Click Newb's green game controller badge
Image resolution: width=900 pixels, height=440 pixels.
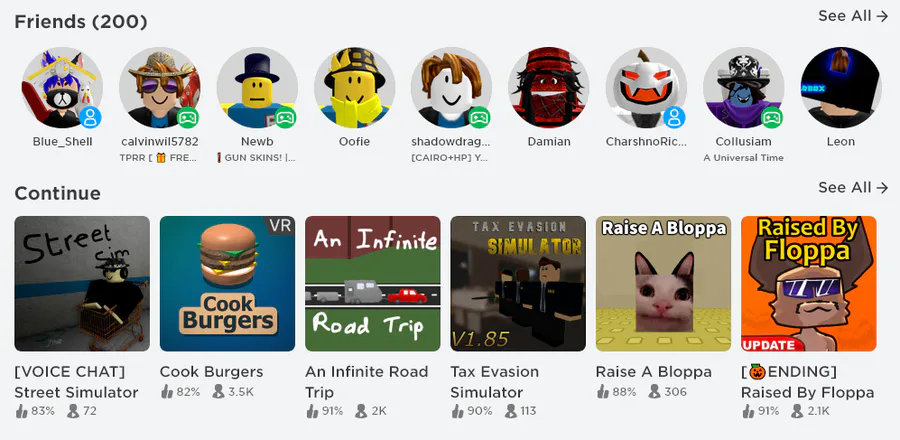pyautogui.click(x=285, y=118)
